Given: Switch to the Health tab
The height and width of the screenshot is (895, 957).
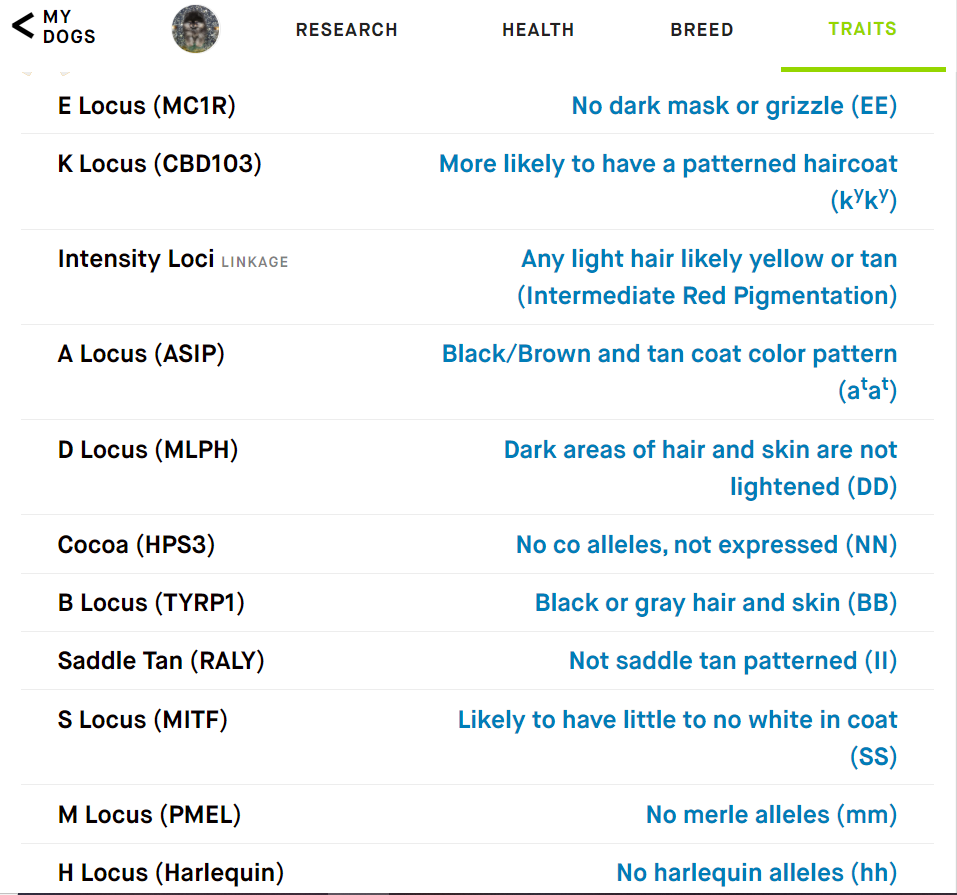Looking at the screenshot, I should coord(538,29).
